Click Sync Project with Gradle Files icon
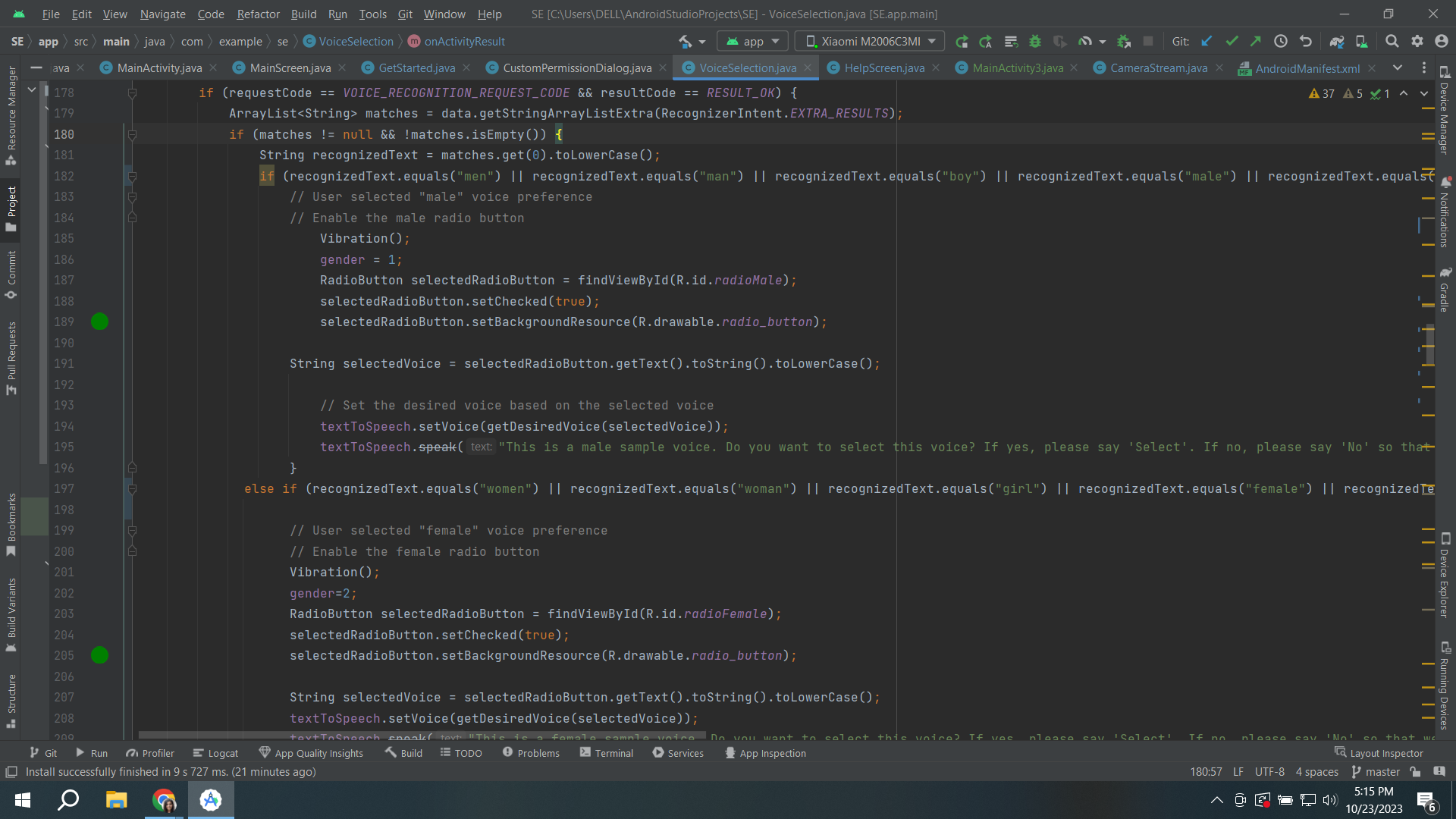 [1336, 42]
